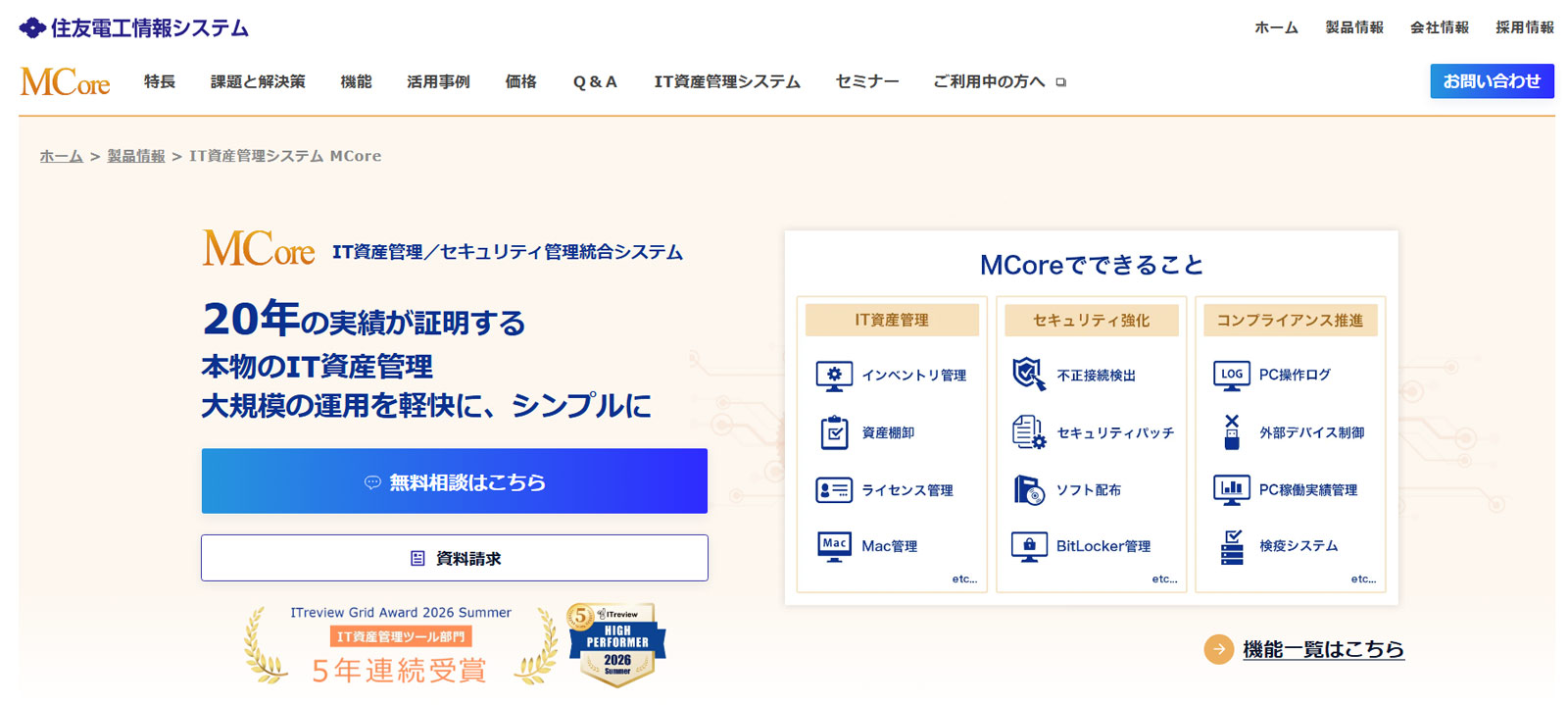Click the インベントリ管理 label
Screen dimensions: 1568x705
tap(914, 376)
